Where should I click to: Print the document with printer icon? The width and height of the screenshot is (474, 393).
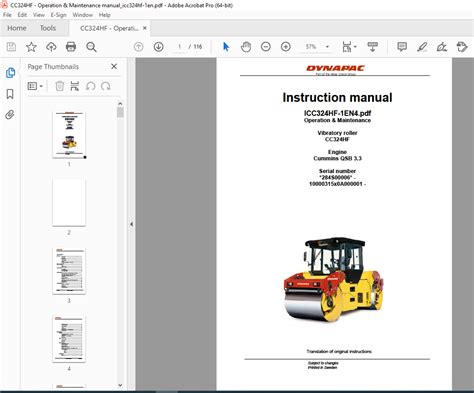(71, 47)
